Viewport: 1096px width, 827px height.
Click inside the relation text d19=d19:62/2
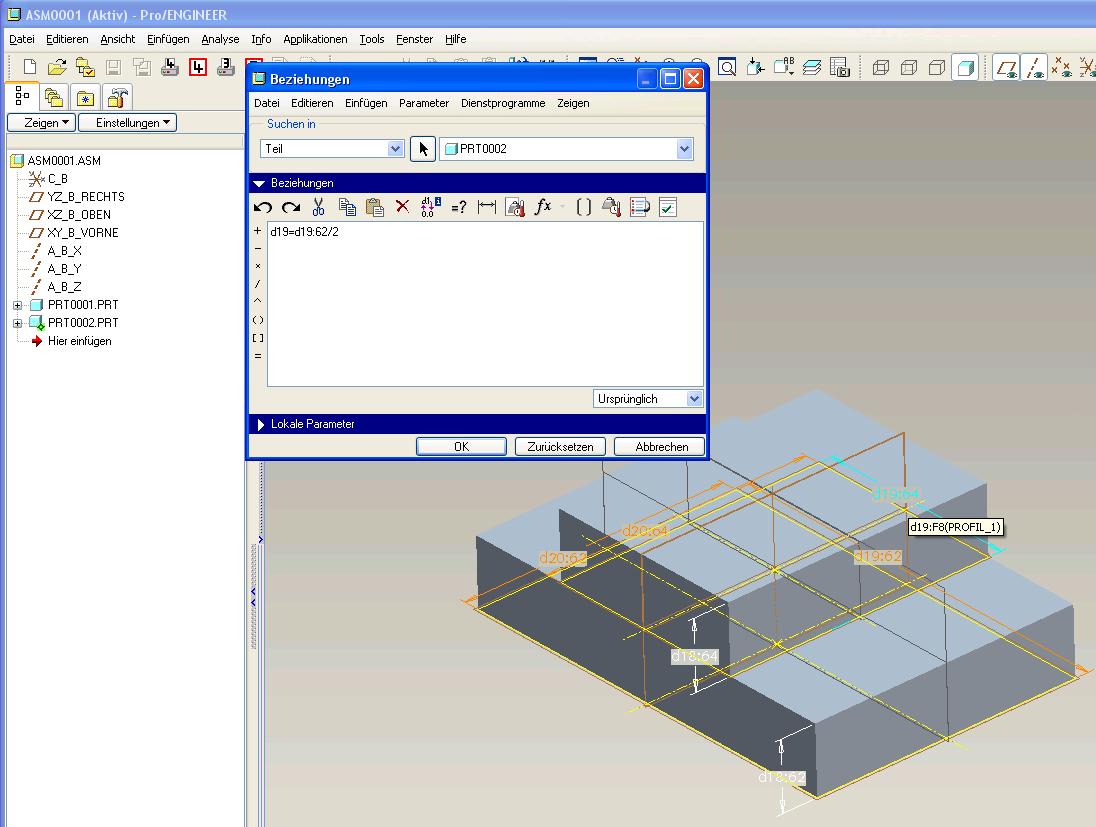(x=305, y=231)
